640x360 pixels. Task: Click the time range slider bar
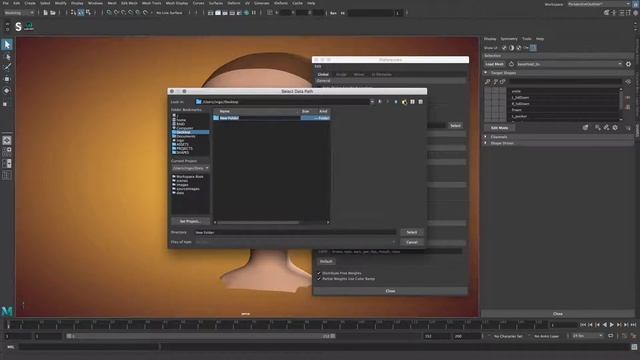[200, 336]
